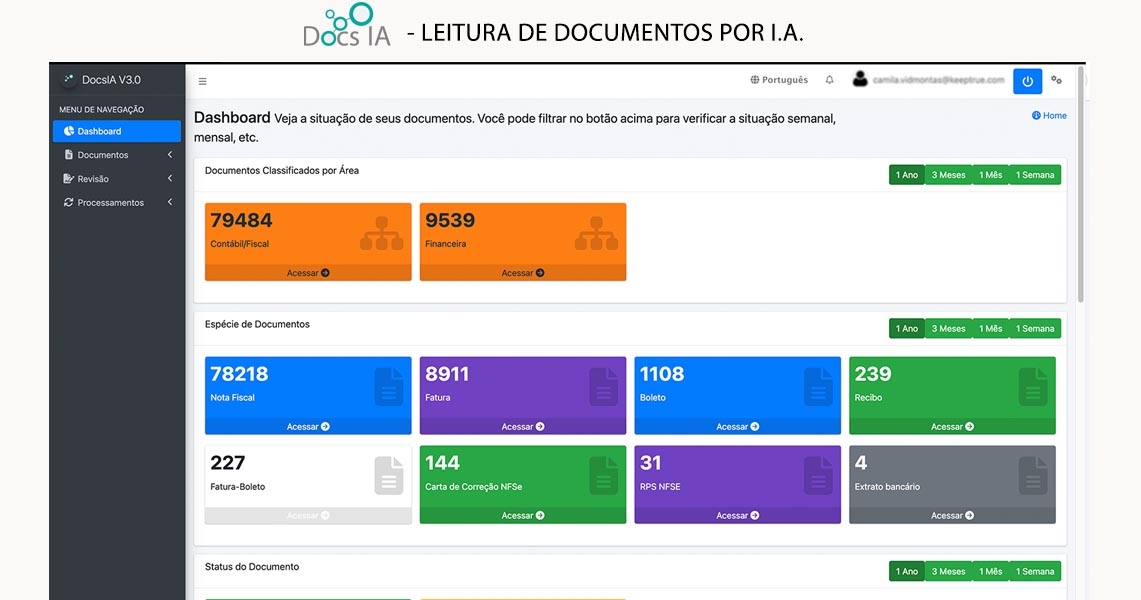Select 3 Meses filter for Documentos Classificados por Área
Screen dimensions: 1141x600
tap(948, 175)
